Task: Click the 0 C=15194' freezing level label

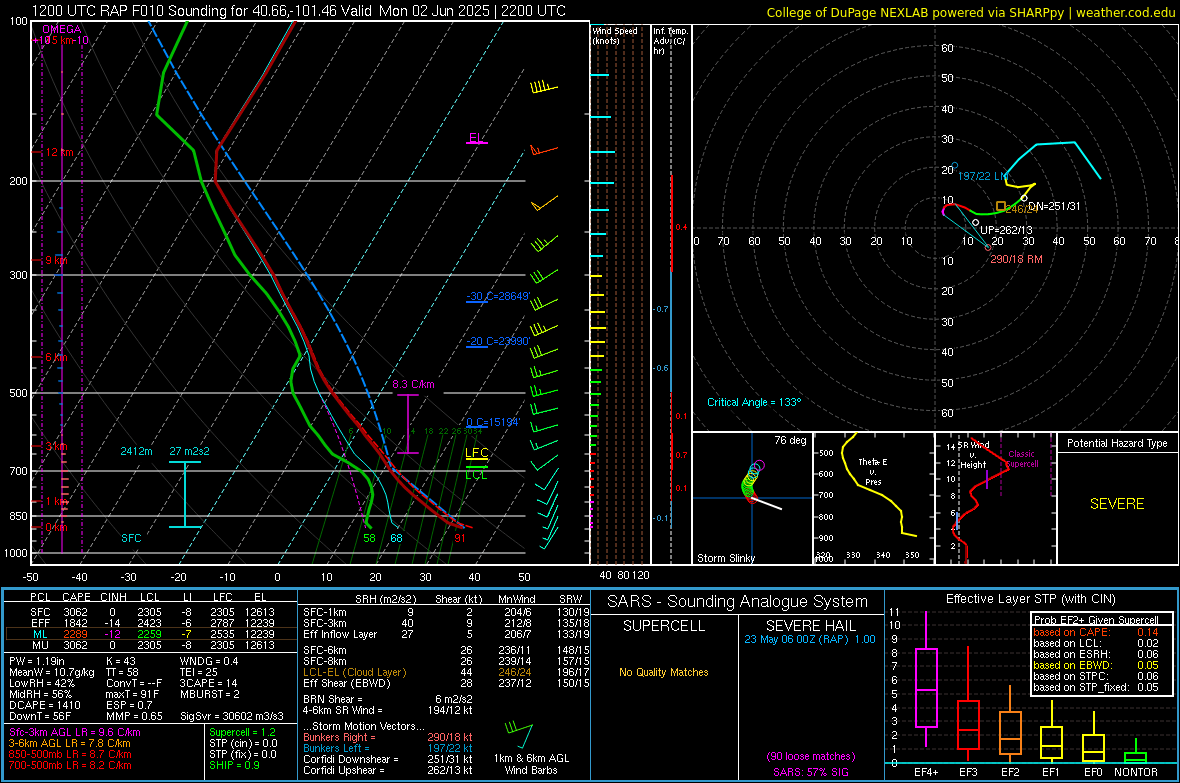Action: [493, 422]
